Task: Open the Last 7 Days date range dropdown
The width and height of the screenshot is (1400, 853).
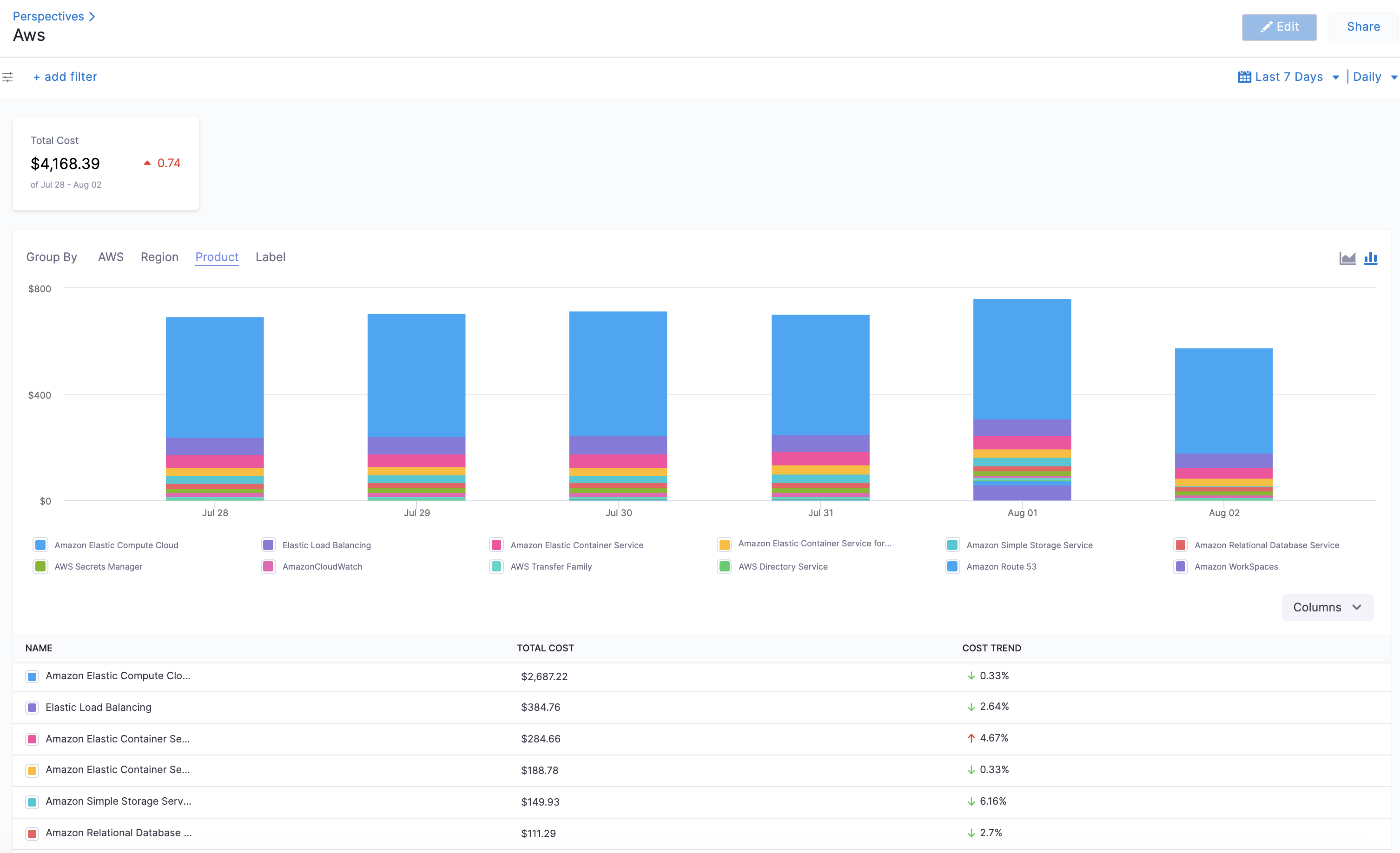Action: 1289,77
